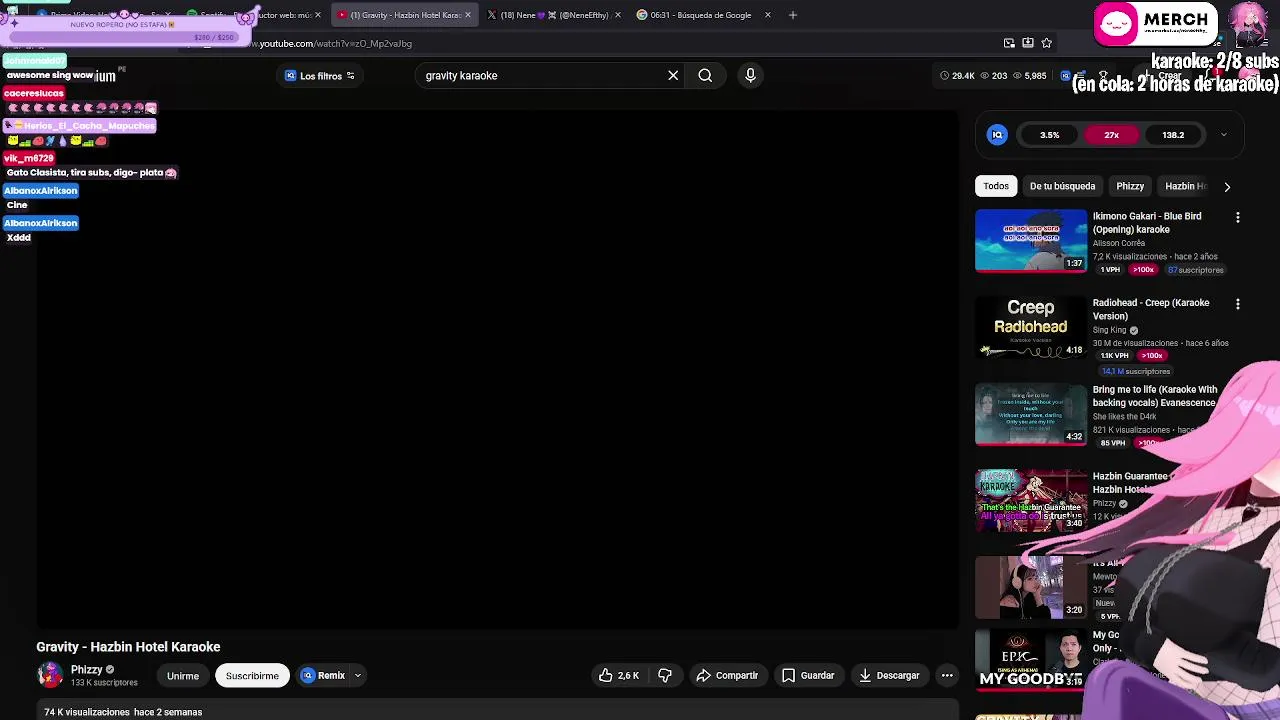1280x720 pixels.
Task: Expand the vidIQ stats panel chevron
Action: point(1223,135)
